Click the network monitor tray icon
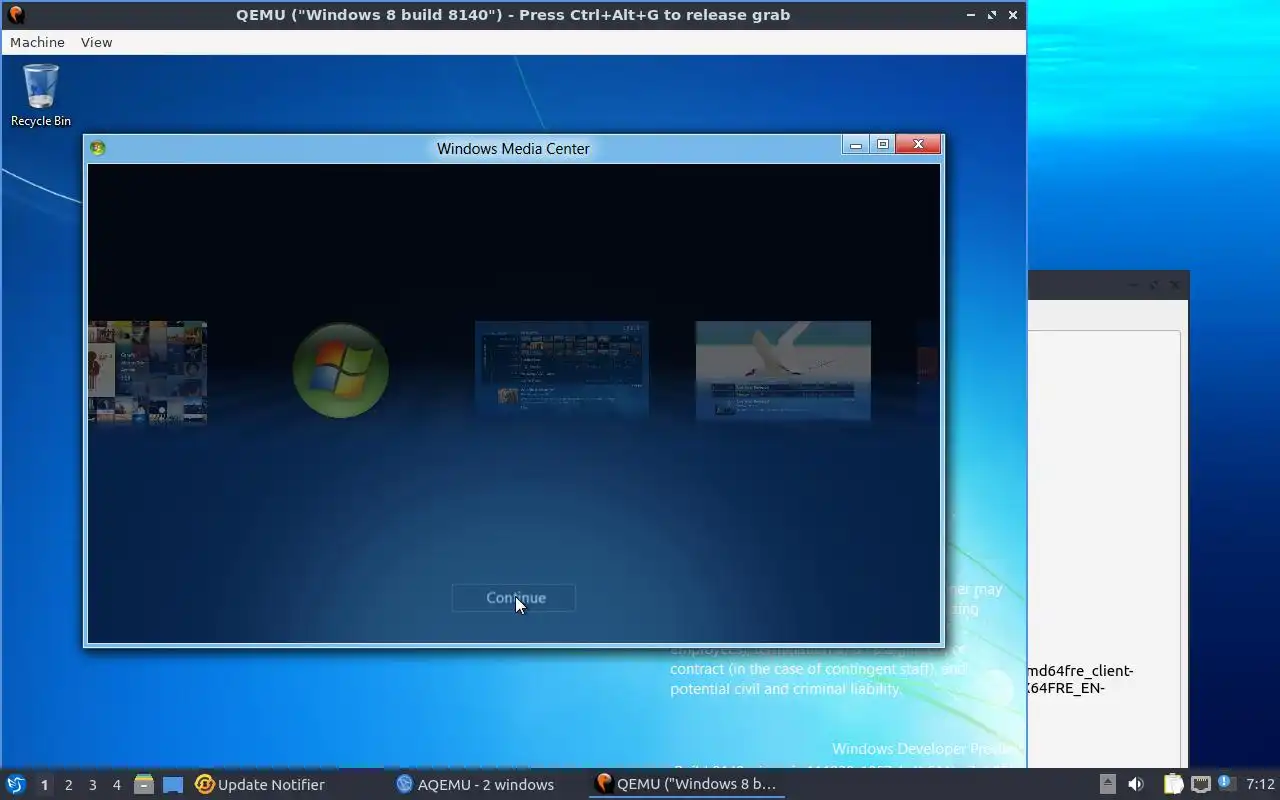This screenshot has width=1280, height=800. (1201, 784)
